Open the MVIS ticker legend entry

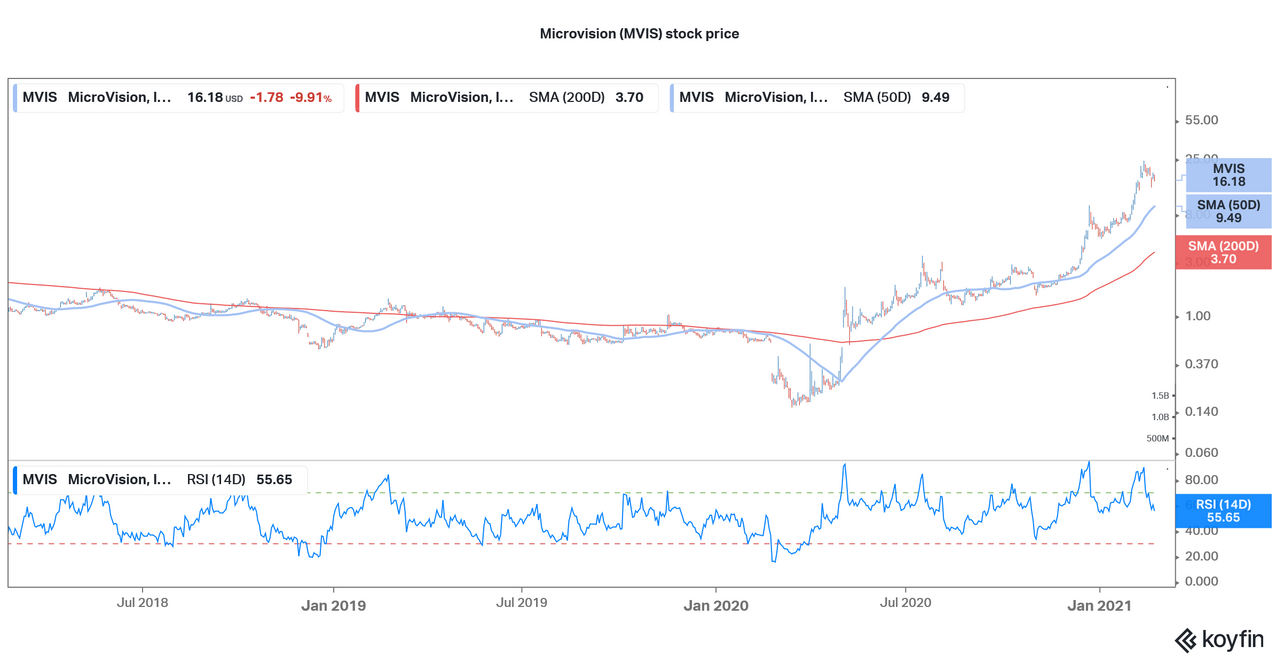pos(40,97)
